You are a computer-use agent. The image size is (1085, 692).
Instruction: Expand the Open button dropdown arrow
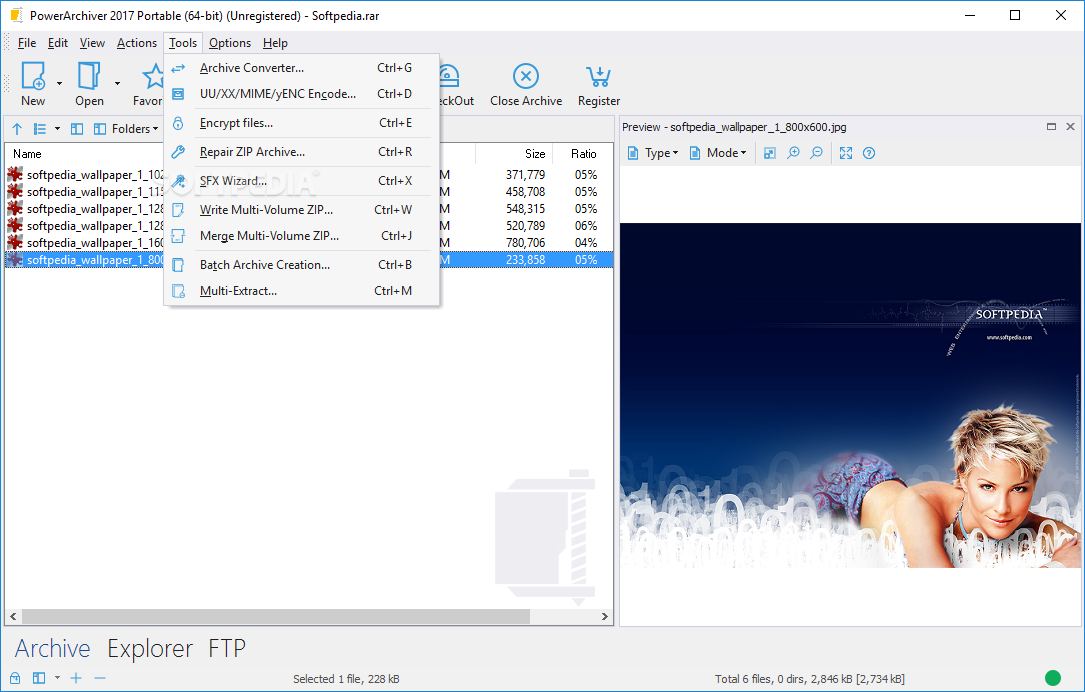(x=117, y=83)
